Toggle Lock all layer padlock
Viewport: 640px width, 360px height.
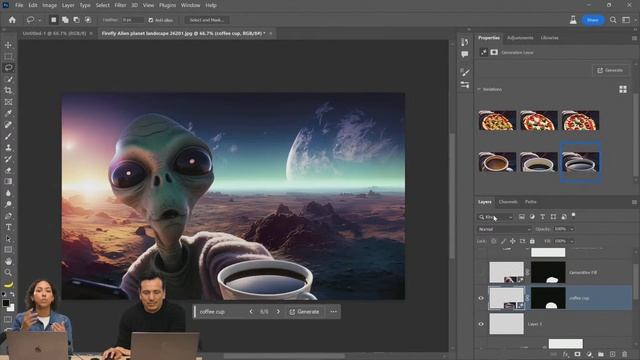pos(532,241)
